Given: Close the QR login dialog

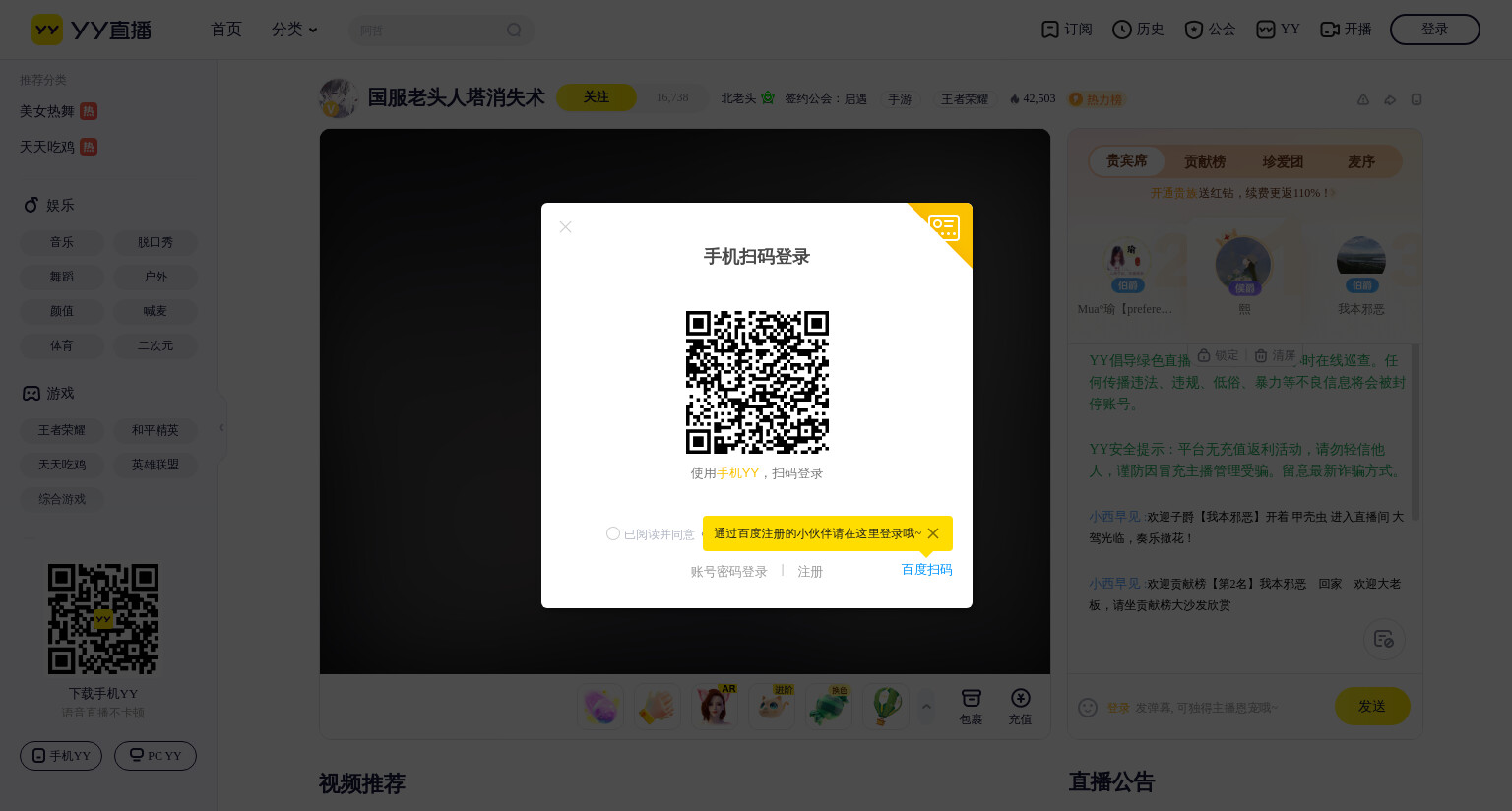Looking at the screenshot, I should pyautogui.click(x=565, y=227).
